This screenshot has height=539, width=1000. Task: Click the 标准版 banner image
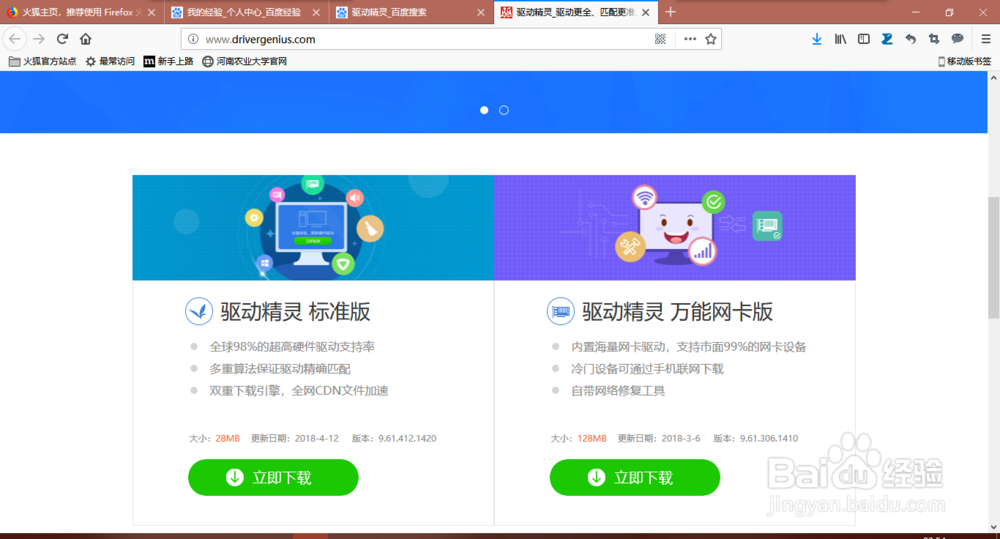(x=313, y=228)
